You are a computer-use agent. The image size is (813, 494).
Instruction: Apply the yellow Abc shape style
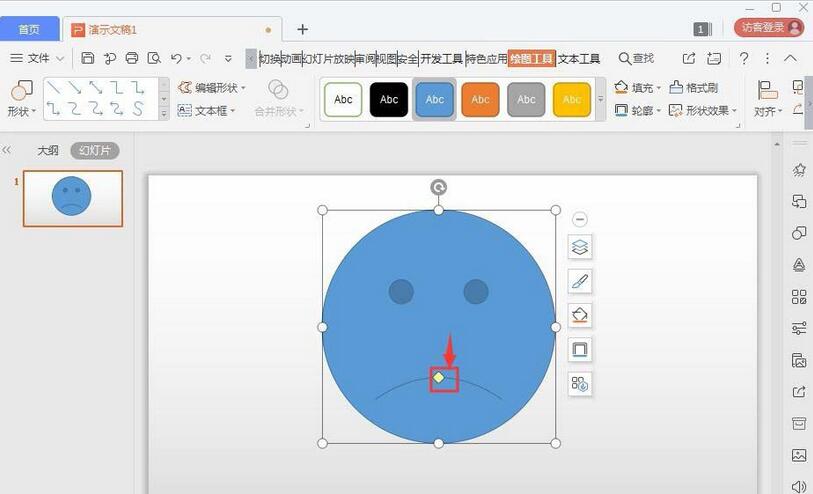pyautogui.click(x=571, y=100)
